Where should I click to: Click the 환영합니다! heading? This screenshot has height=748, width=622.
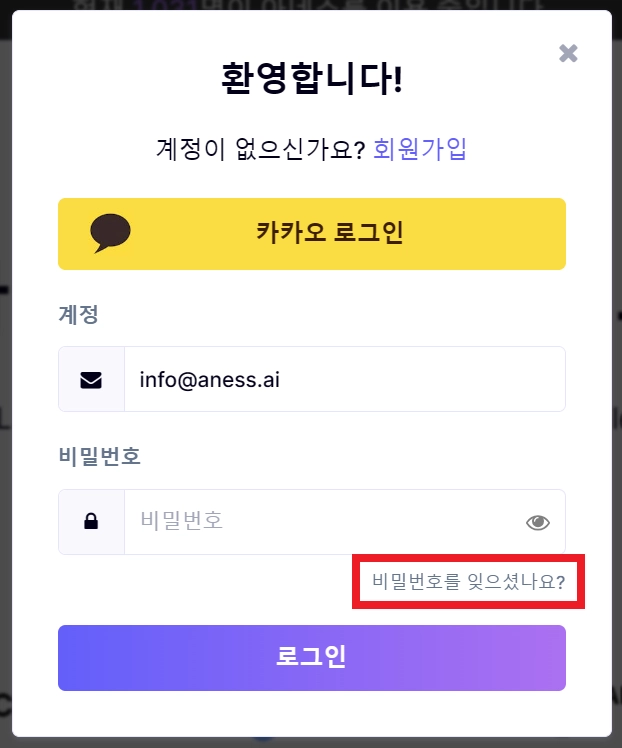[x=311, y=79]
